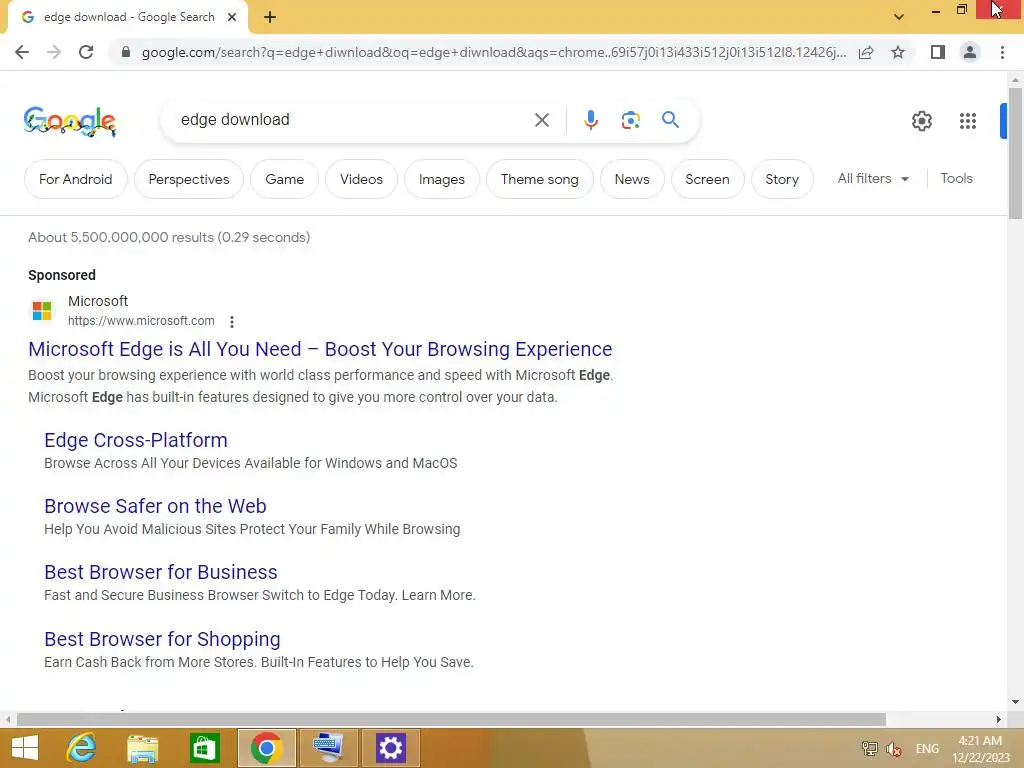Screen dimensions: 1024x768
Task: Click the site lock icon in address bar
Action: [126, 52]
